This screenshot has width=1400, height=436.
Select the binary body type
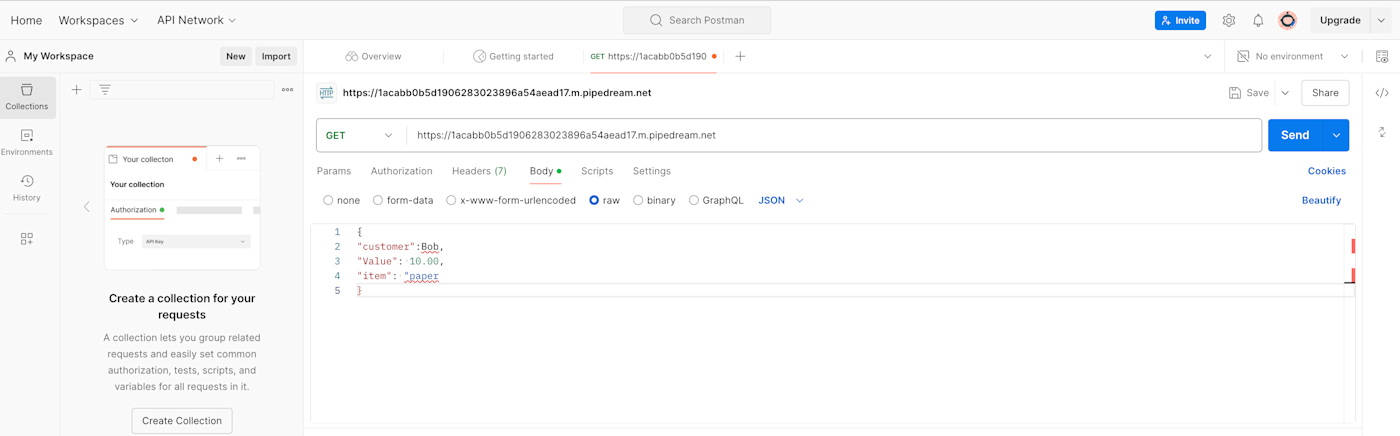click(638, 200)
